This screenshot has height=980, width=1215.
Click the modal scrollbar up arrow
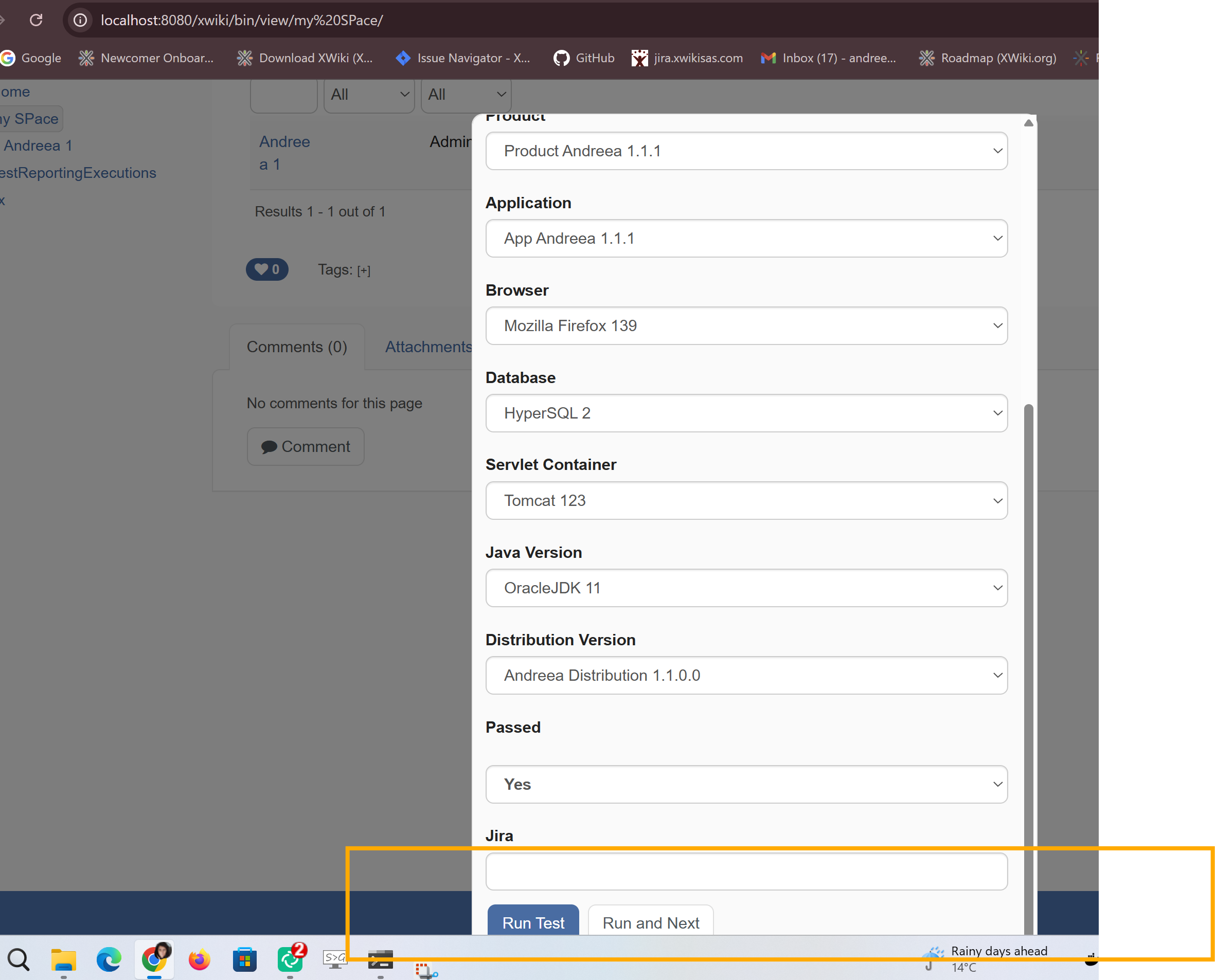1029,122
